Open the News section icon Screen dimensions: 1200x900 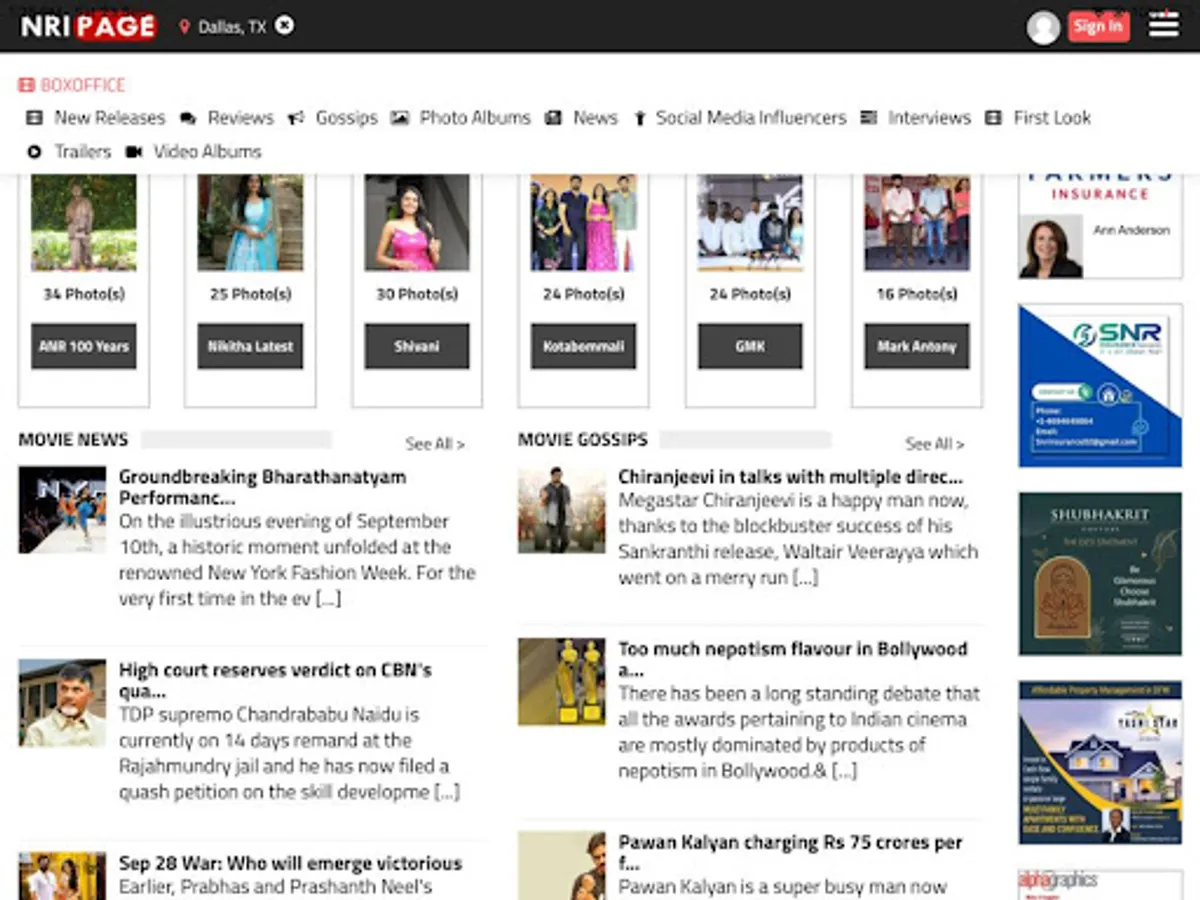553,118
